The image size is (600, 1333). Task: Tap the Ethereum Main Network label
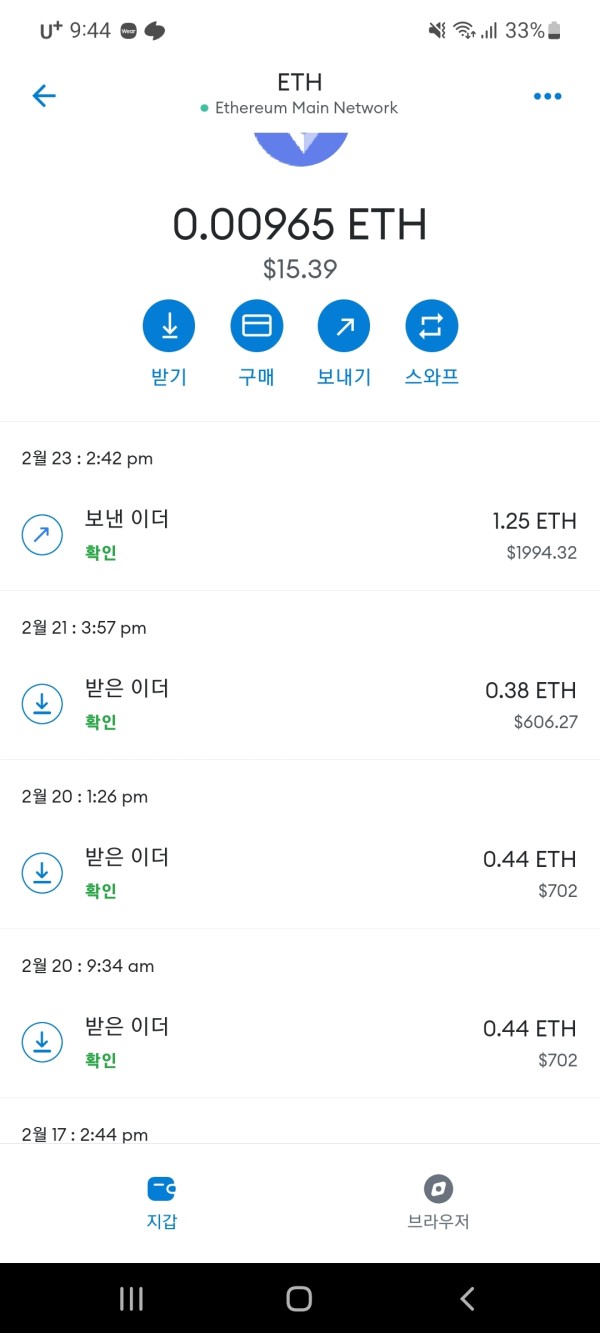click(305, 108)
